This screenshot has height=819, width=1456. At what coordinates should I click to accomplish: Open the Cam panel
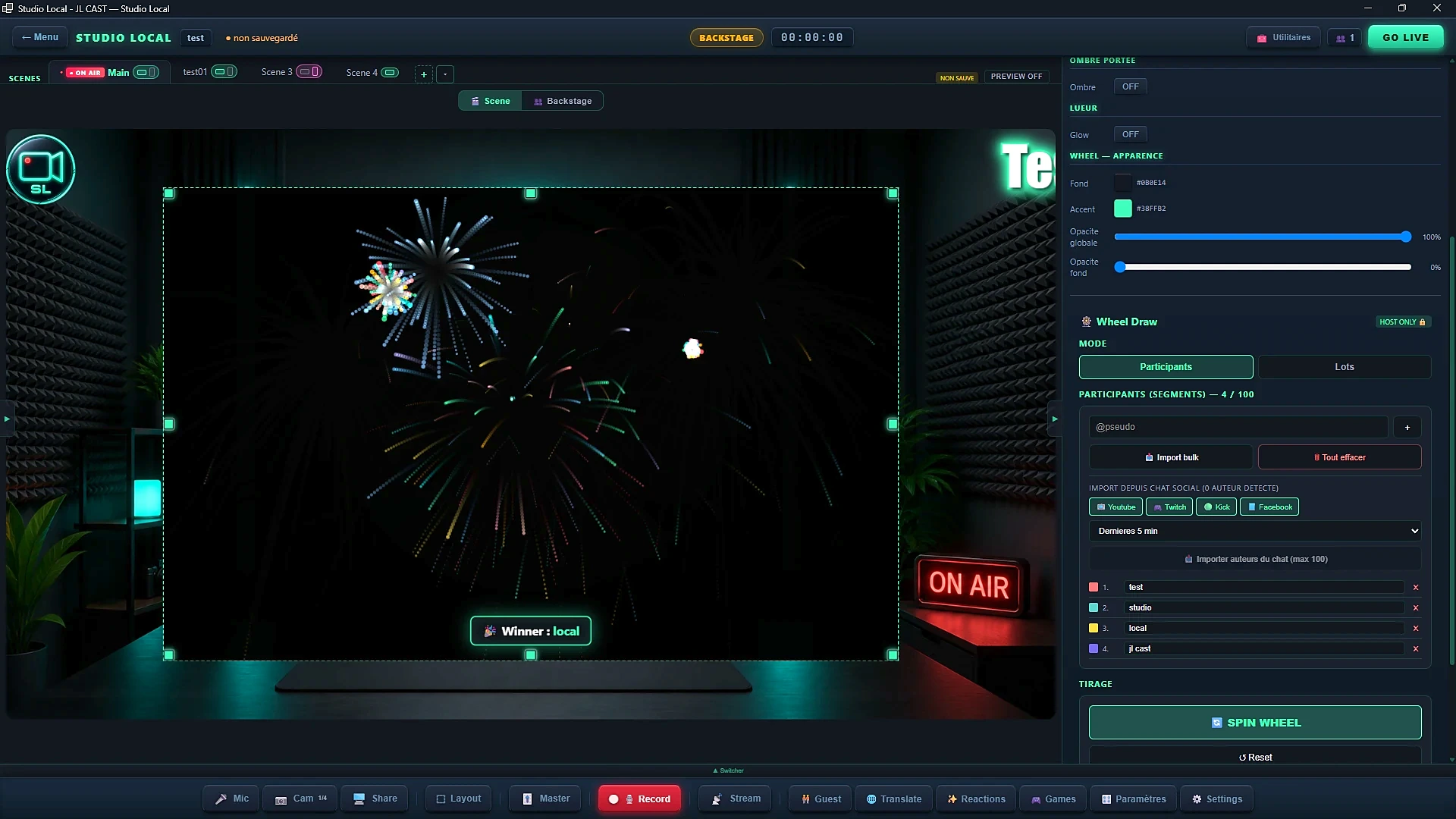[x=300, y=799]
